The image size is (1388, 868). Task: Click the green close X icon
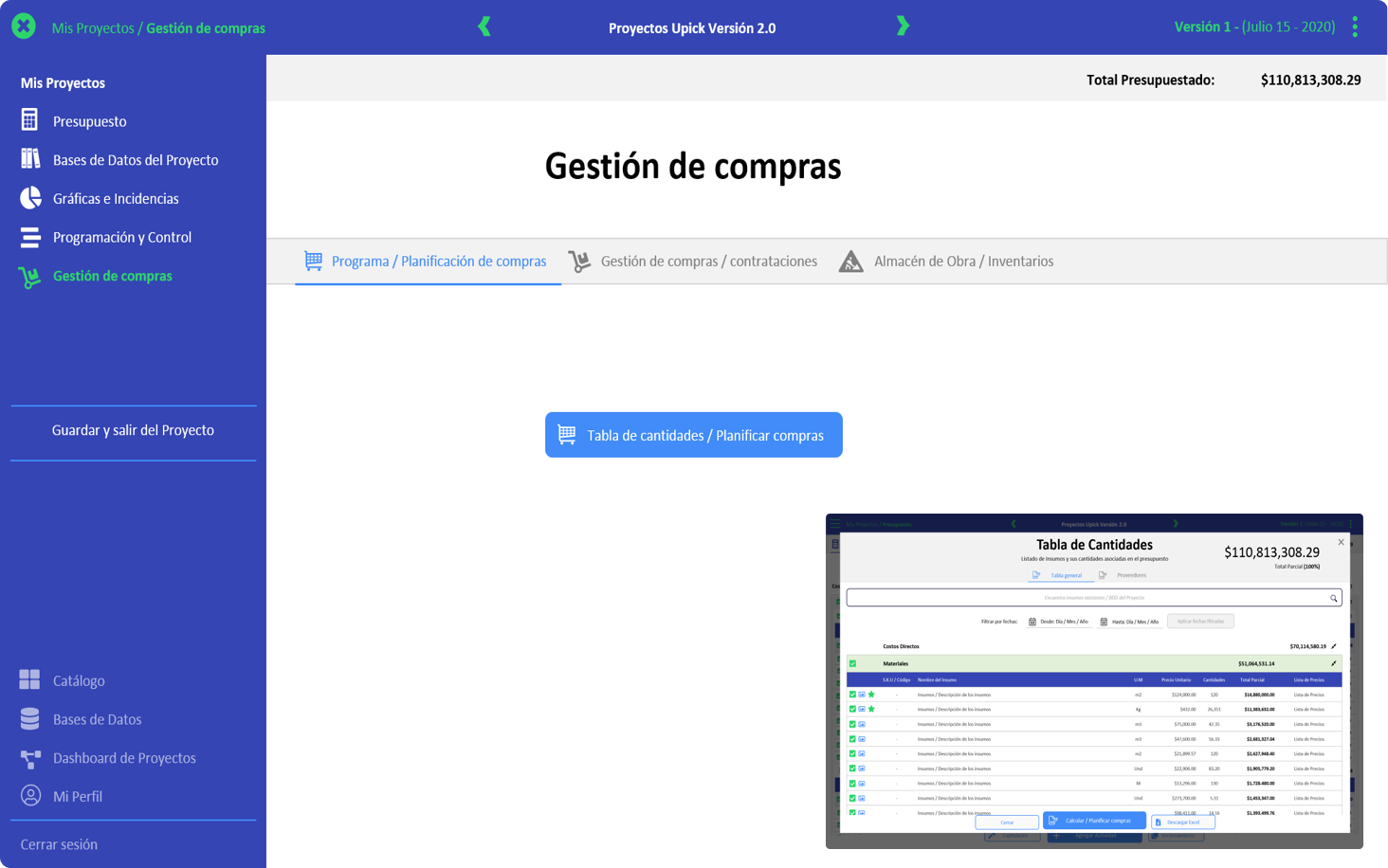pyautogui.click(x=24, y=27)
